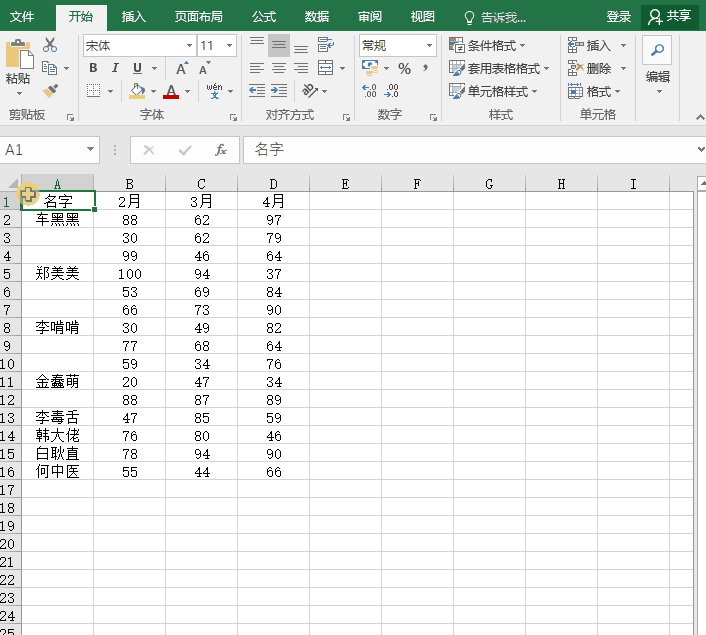The height and width of the screenshot is (635, 706).
Task: Click the Decrease Font Size icon
Action: tap(204, 68)
